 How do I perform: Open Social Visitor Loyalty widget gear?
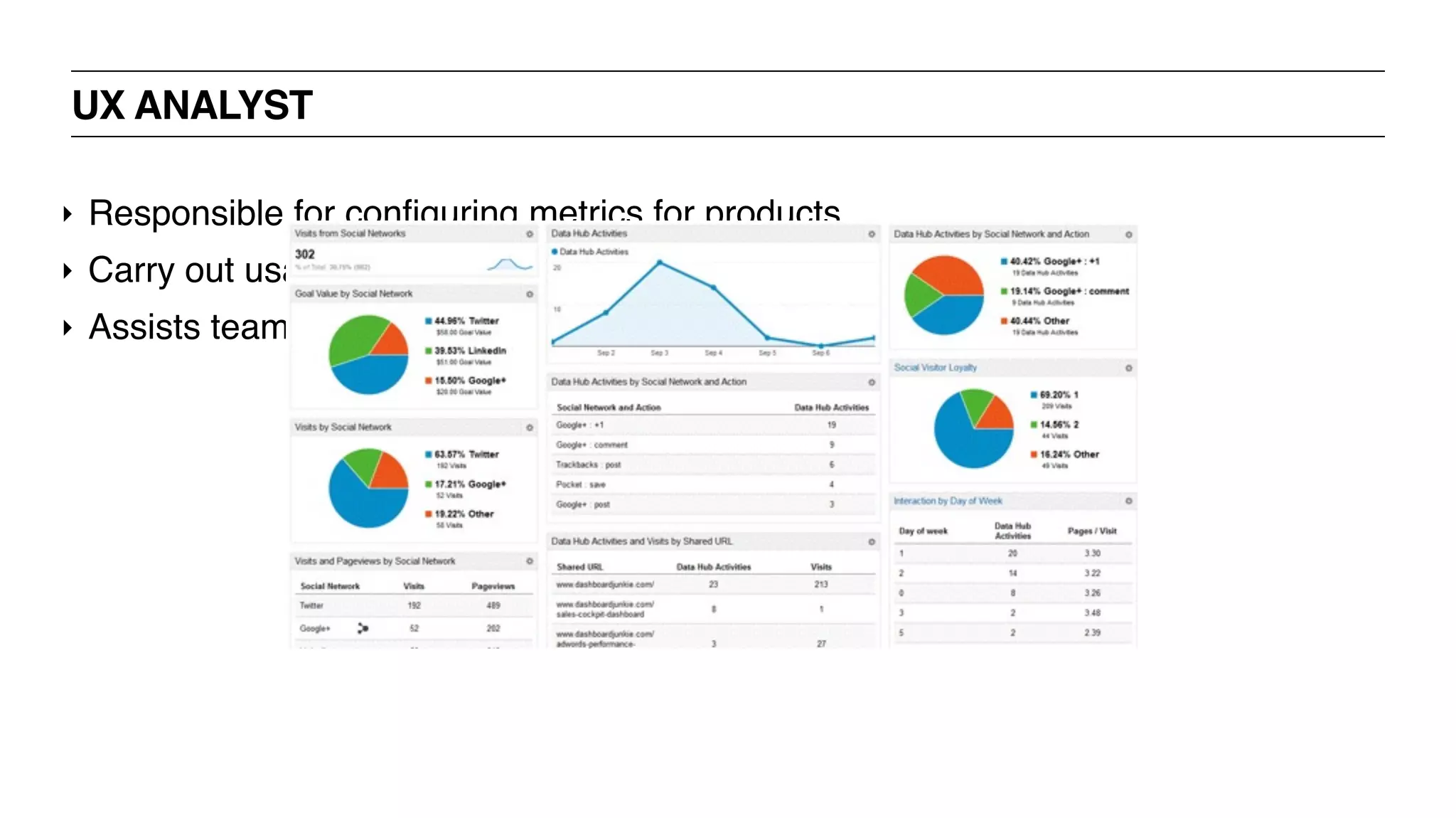coord(1128,368)
